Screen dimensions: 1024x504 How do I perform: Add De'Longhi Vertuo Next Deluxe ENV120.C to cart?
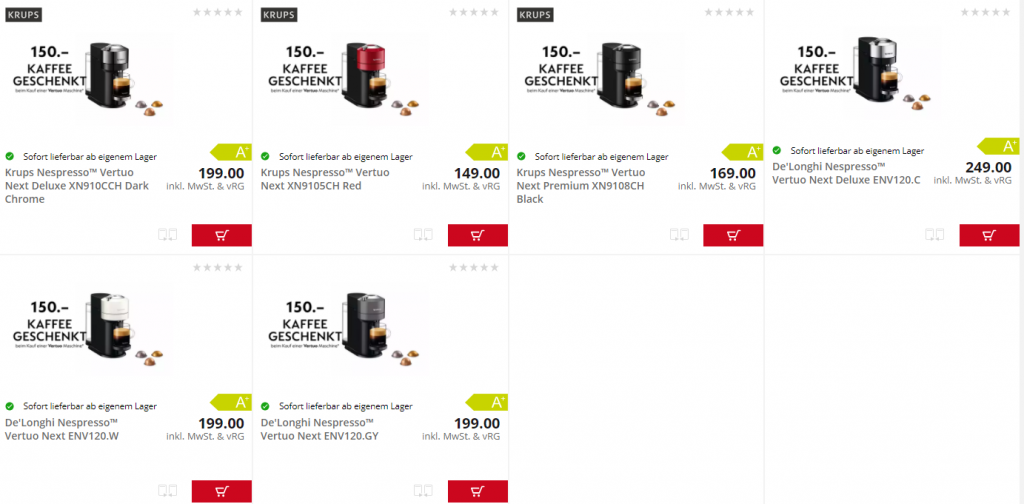[989, 235]
